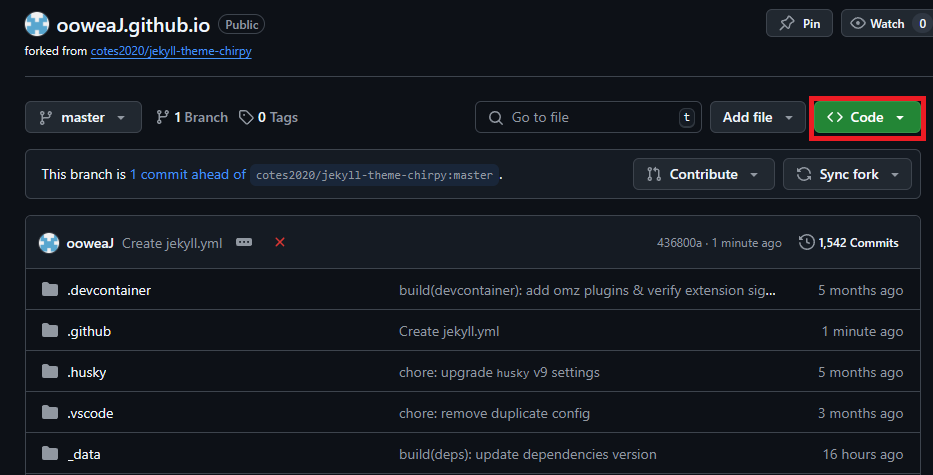Click the 1 commit ahead of link
Screen dimensions: 933x475
click(x=188, y=174)
